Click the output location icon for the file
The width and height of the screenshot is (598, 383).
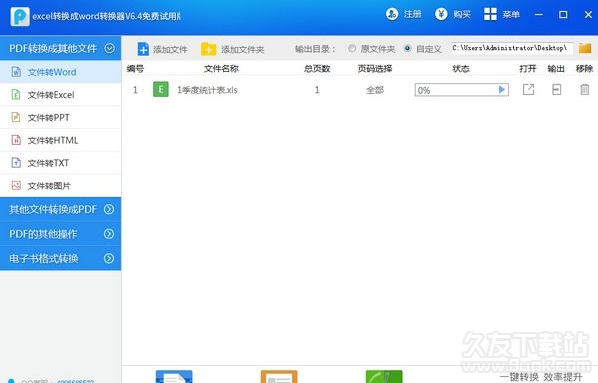pos(556,90)
